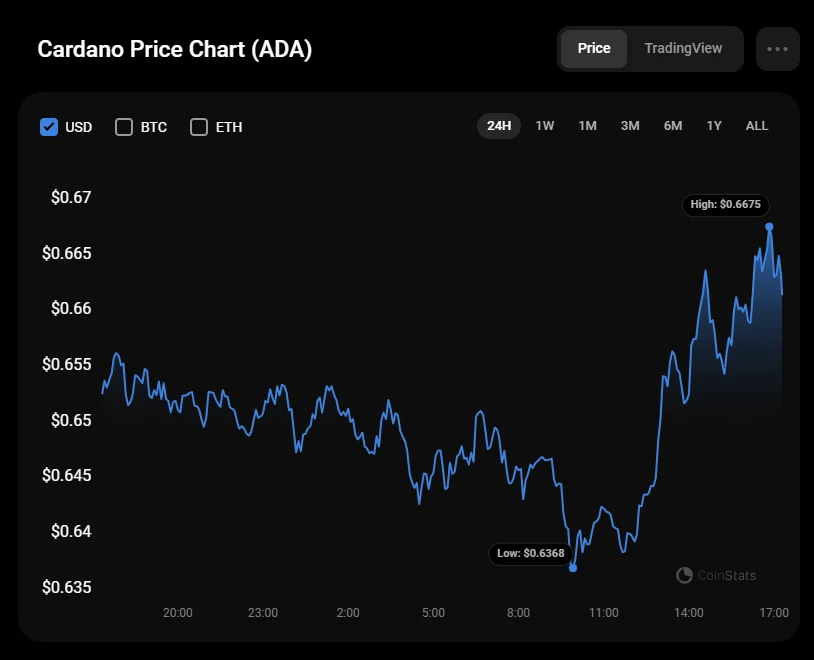814x660 pixels.
Task: Open the three-dot more options menu
Action: pos(777,49)
